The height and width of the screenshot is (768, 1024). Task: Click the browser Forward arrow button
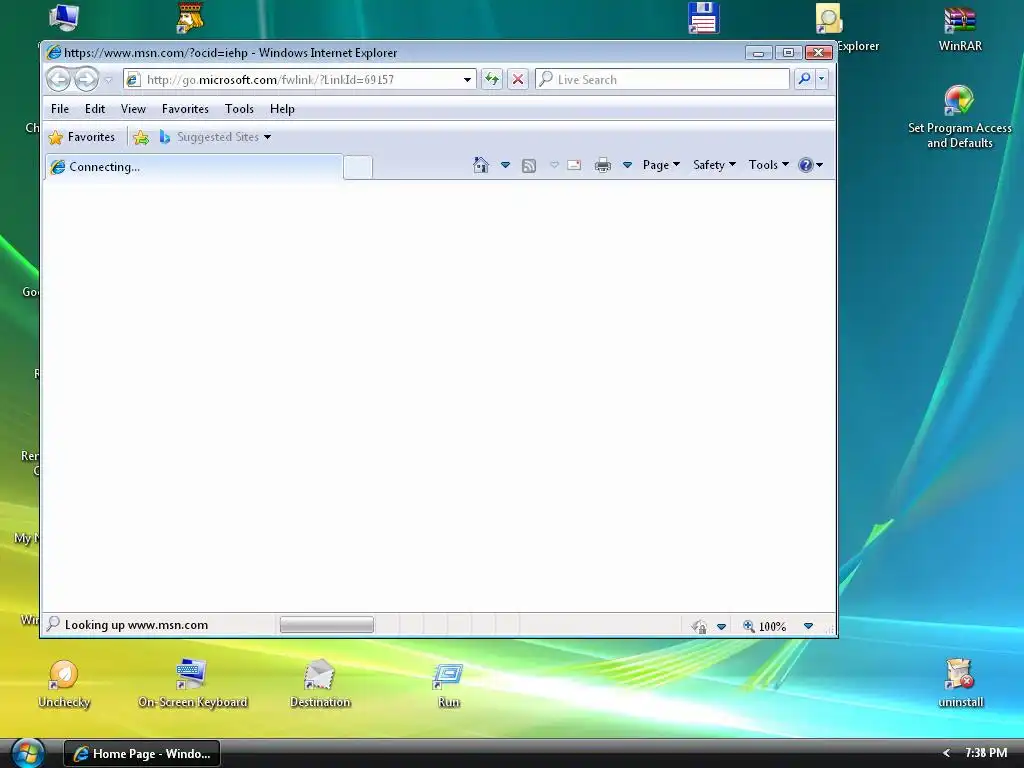point(86,80)
